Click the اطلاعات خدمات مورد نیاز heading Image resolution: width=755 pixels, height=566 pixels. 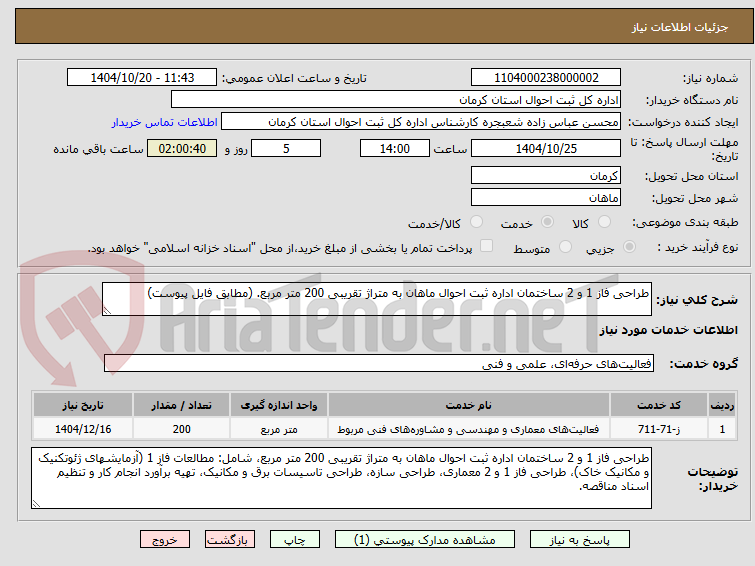click(x=668, y=330)
